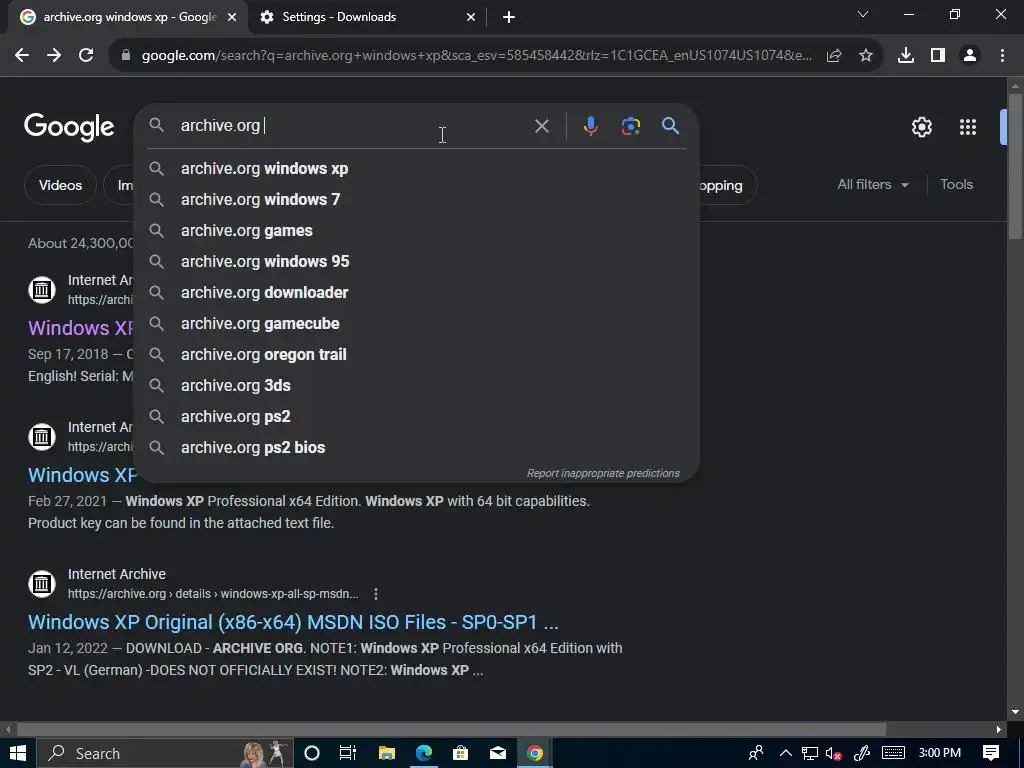Click the taskbar Search box
This screenshot has height=768, width=1024.
165,754
